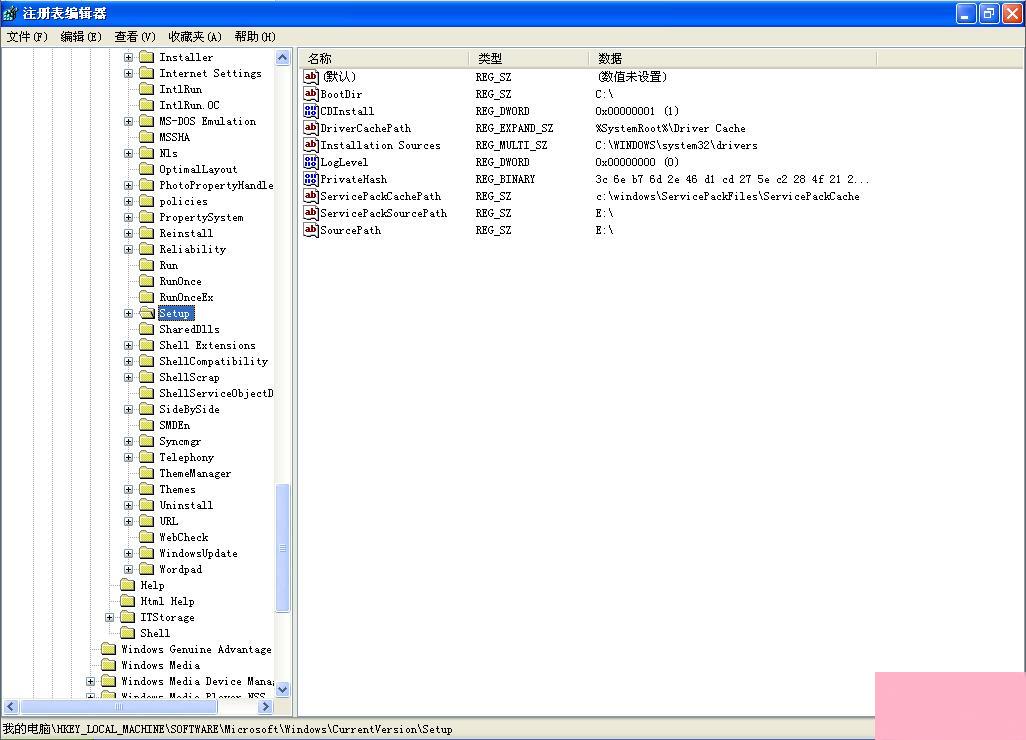Click the ServicePackCache path data cell
This screenshot has height=740, width=1026.
(728, 196)
